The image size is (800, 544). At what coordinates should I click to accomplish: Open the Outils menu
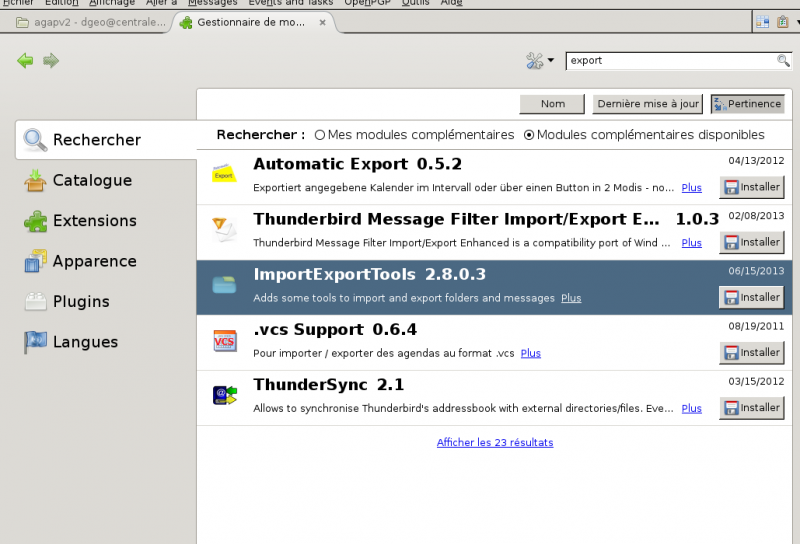click(415, 3)
